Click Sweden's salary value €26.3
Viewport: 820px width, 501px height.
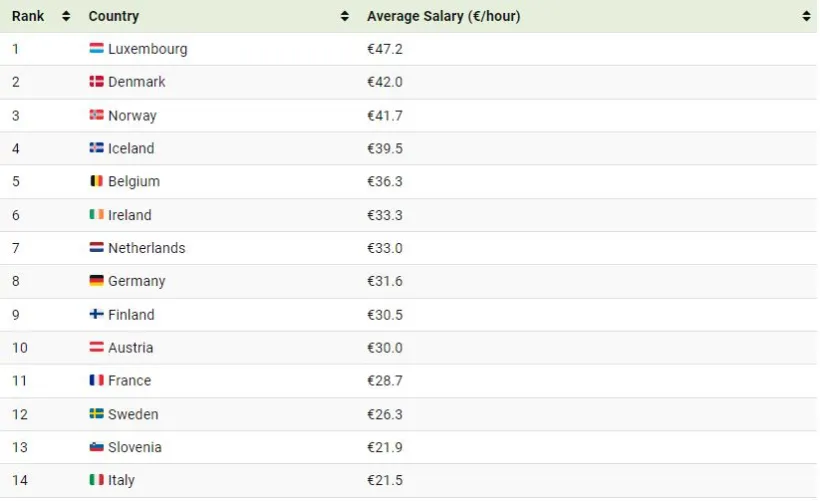(x=385, y=414)
